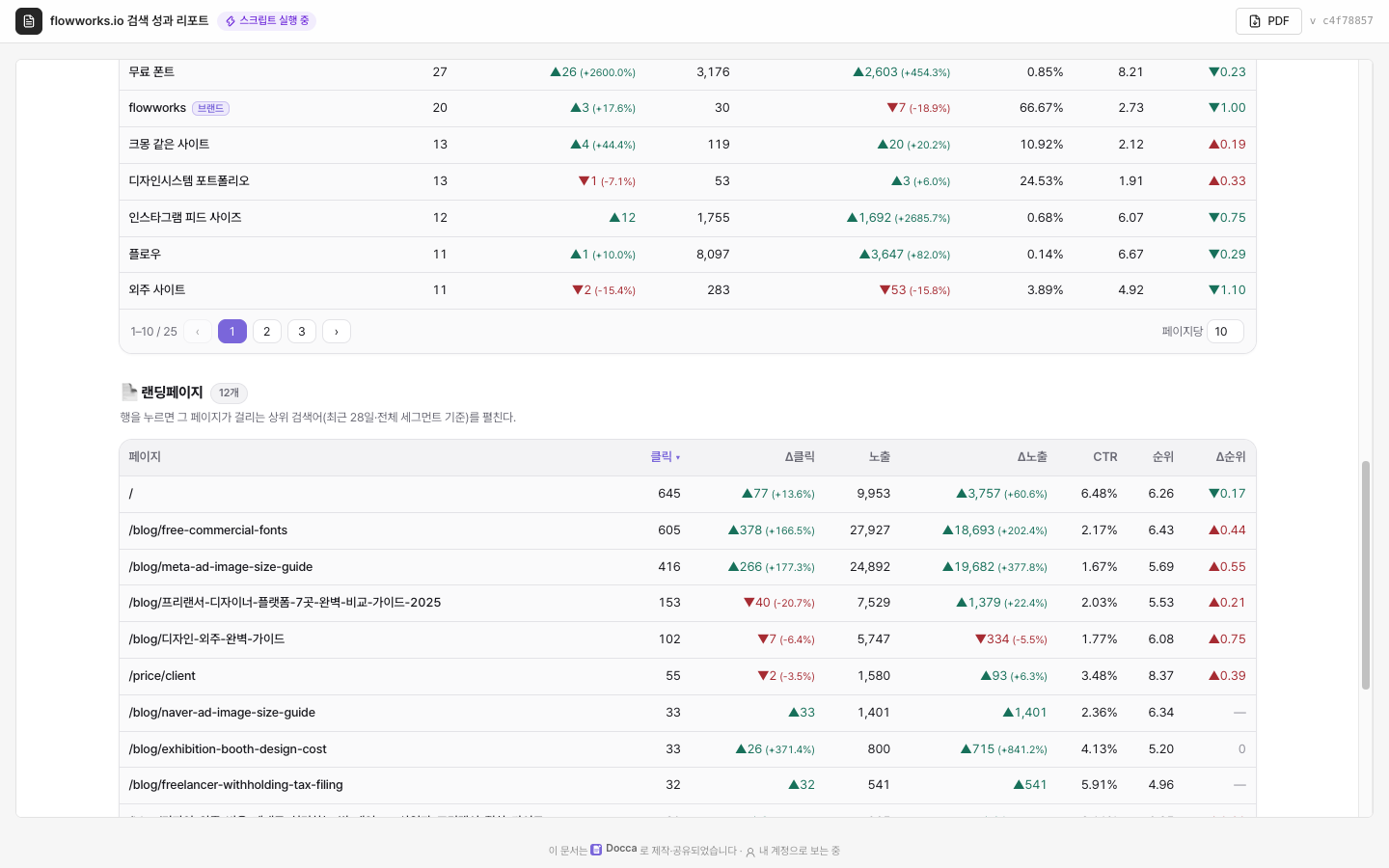
Task: Click the 브랜드 badge next to flowworks
Action: coord(210,108)
